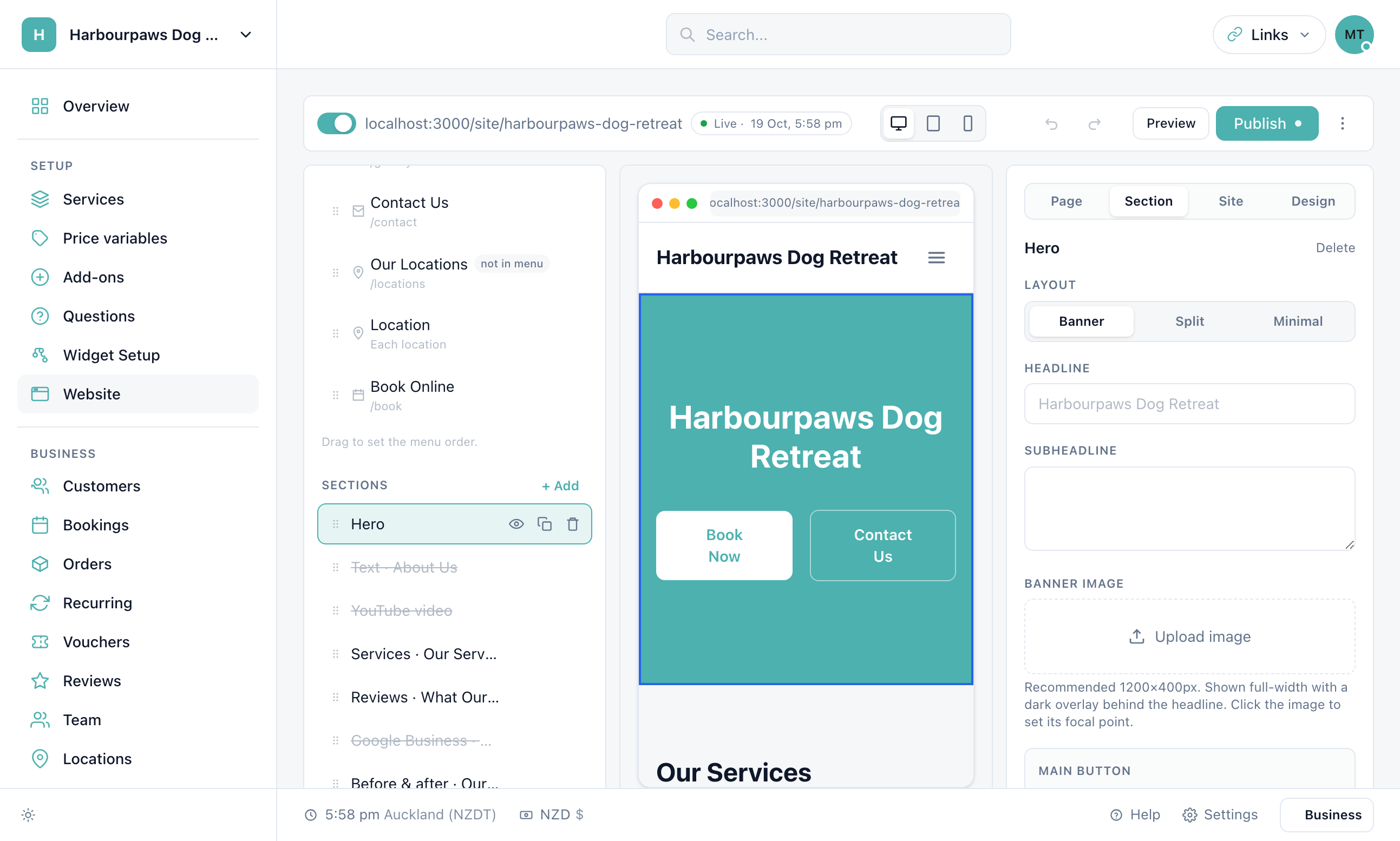The image size is (1400, 841).
Task: Click the Preview button
Action: (1170, 123)
